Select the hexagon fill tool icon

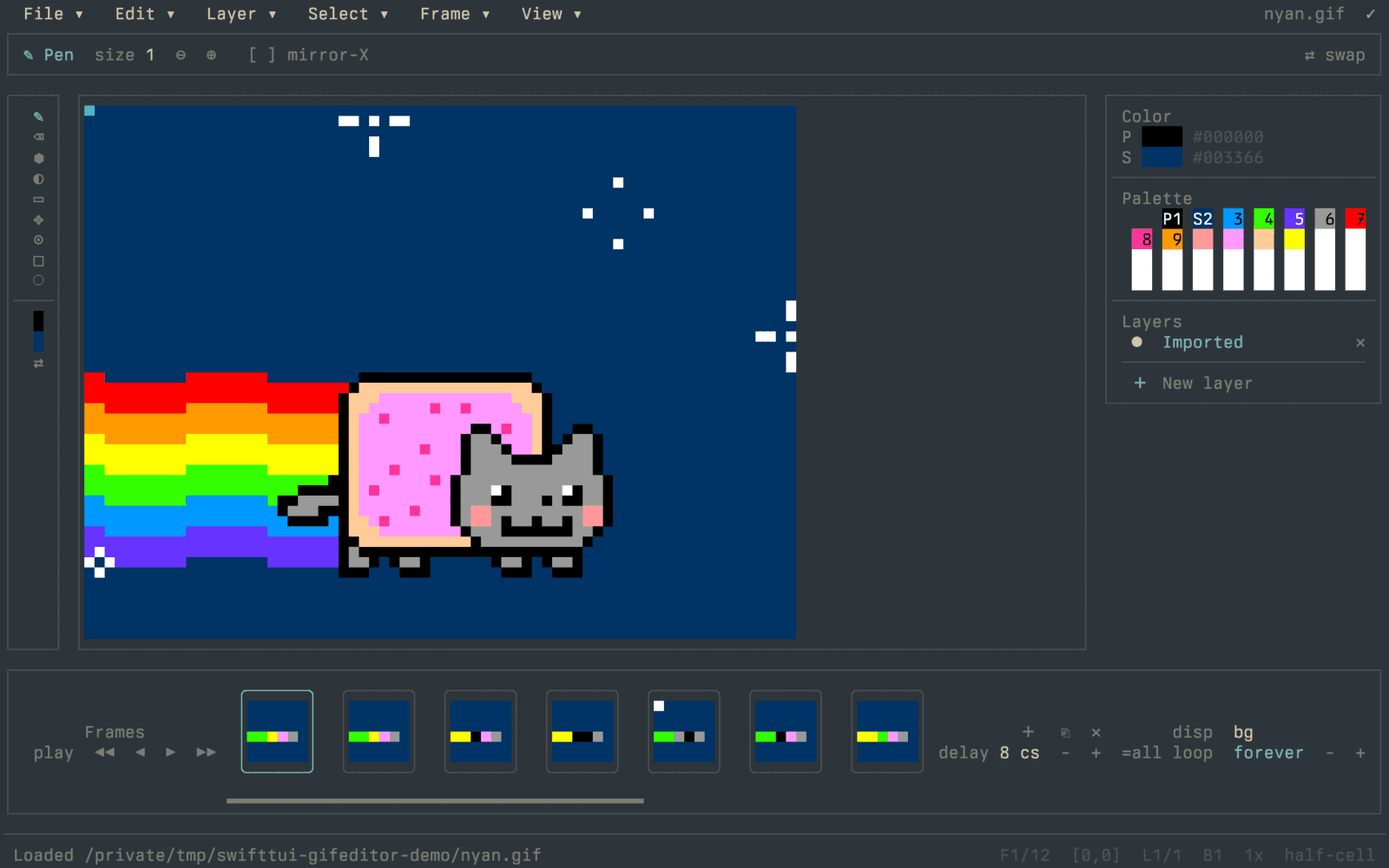[x=38, y=158]
